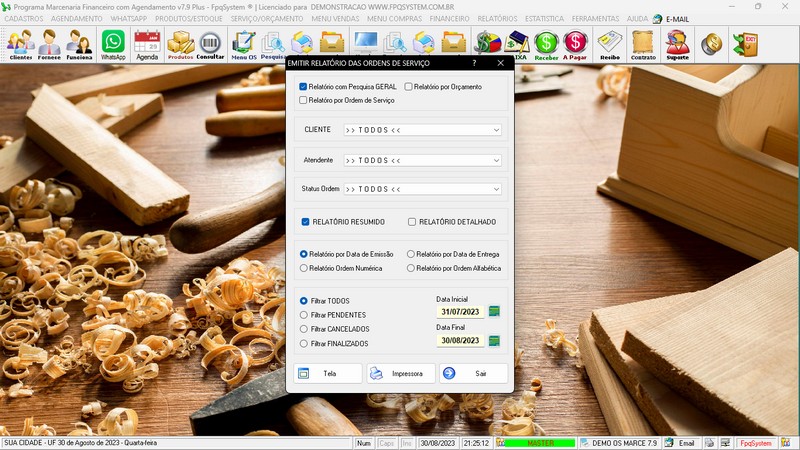Click the Data Final date field

[x=461, y=340]
